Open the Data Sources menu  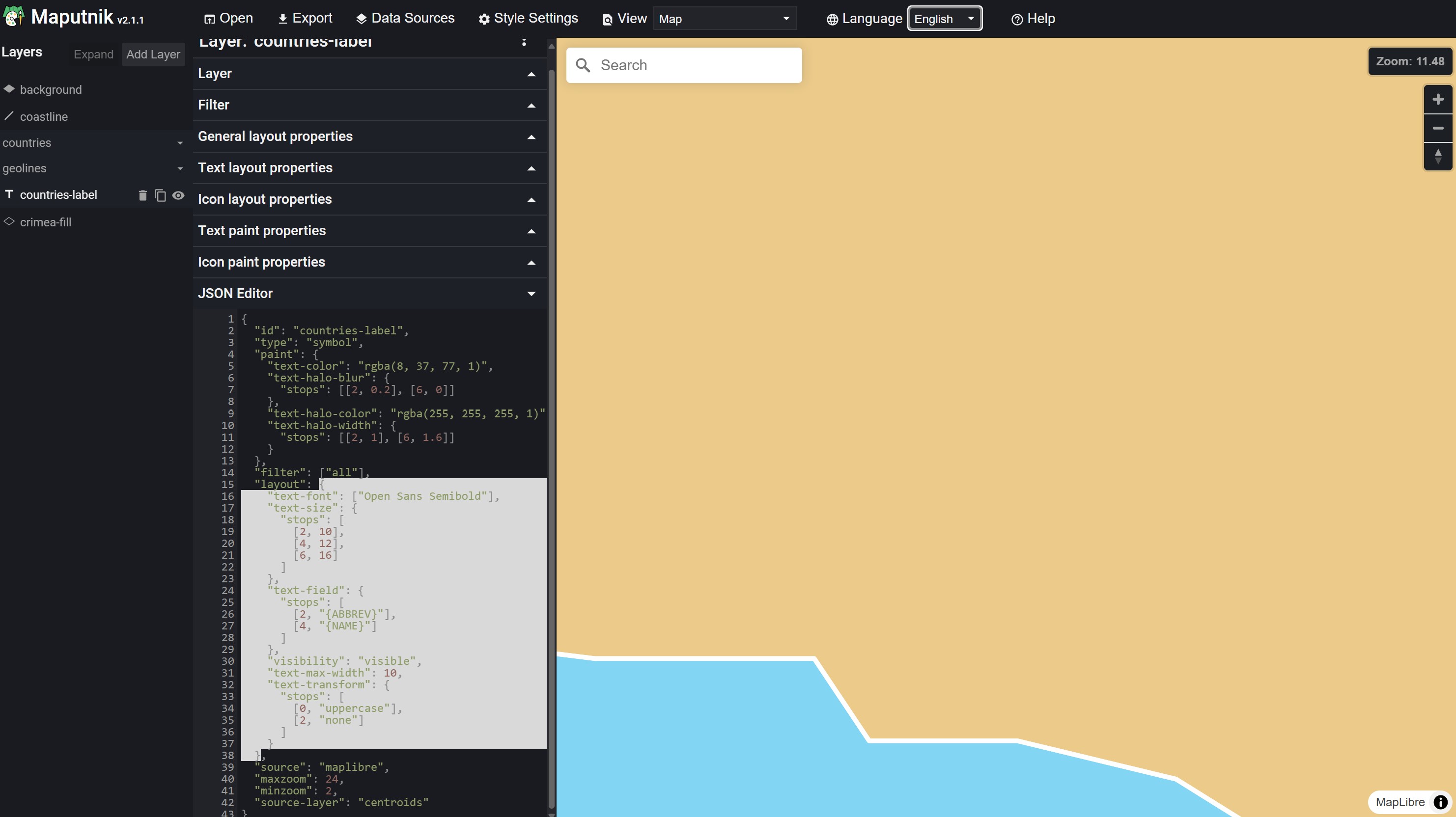pyautogui.click(x=405, y=18)
